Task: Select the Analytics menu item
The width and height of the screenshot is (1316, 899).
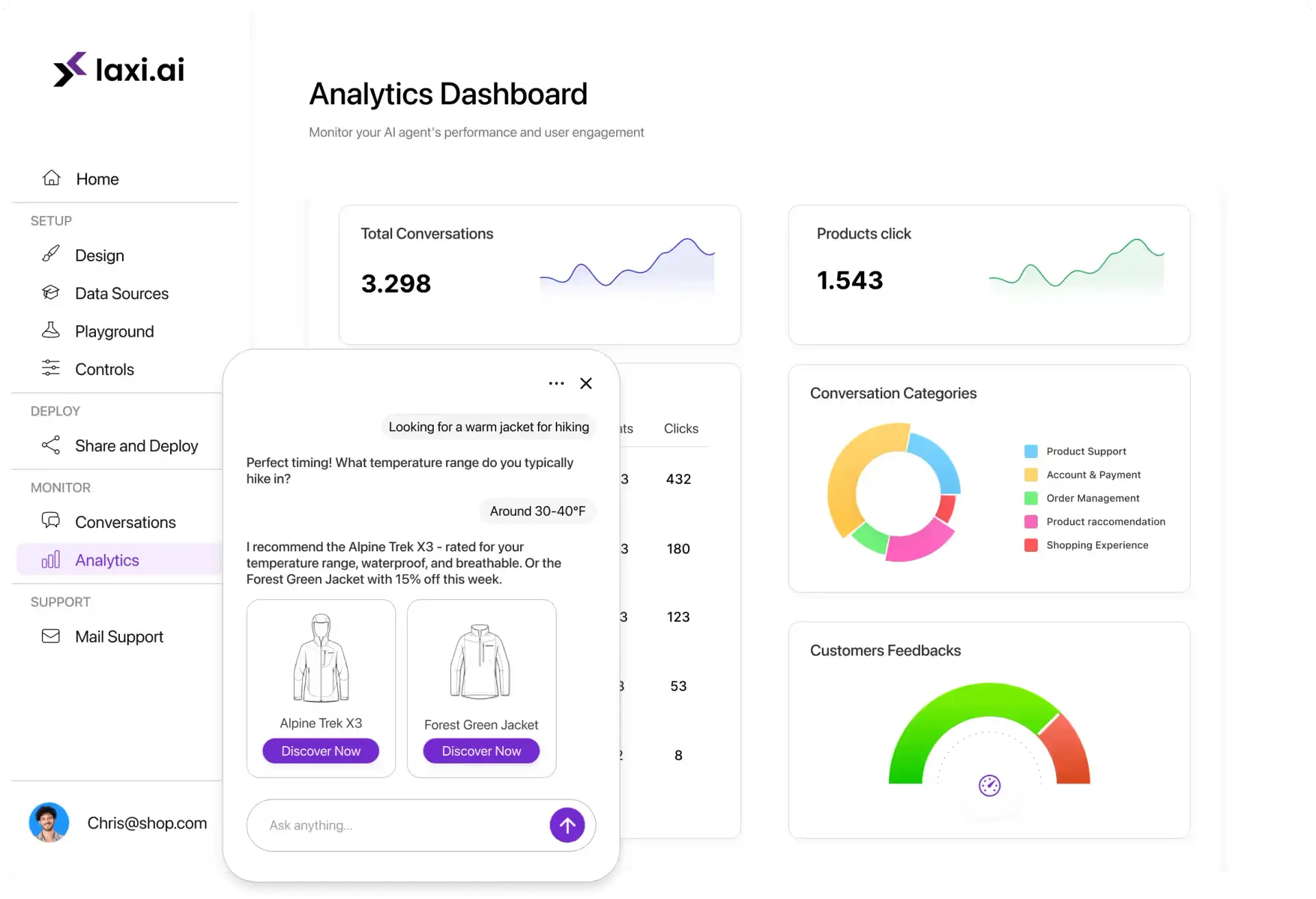Action: 107,560
